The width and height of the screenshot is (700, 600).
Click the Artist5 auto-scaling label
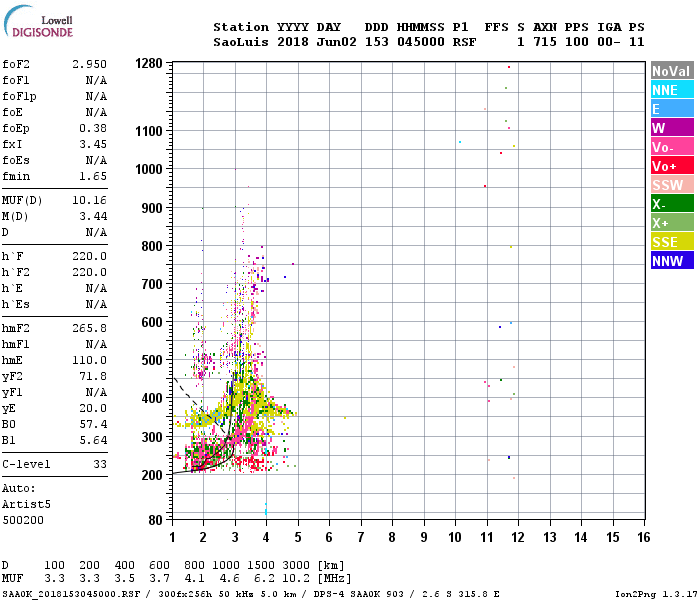[x=26, y=504]
